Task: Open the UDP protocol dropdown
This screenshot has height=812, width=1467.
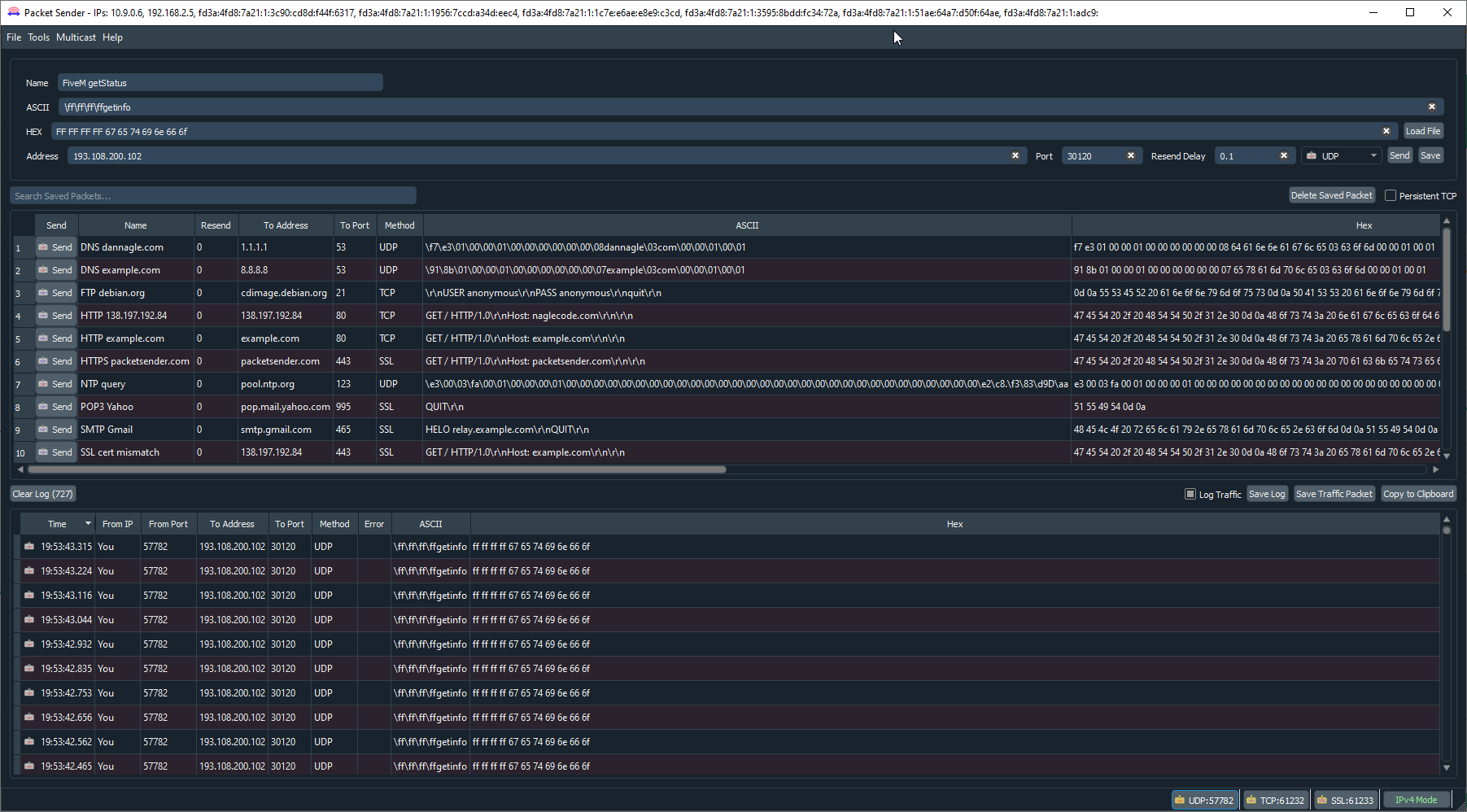Action: pyautogui.click(x=1342, y=155)
